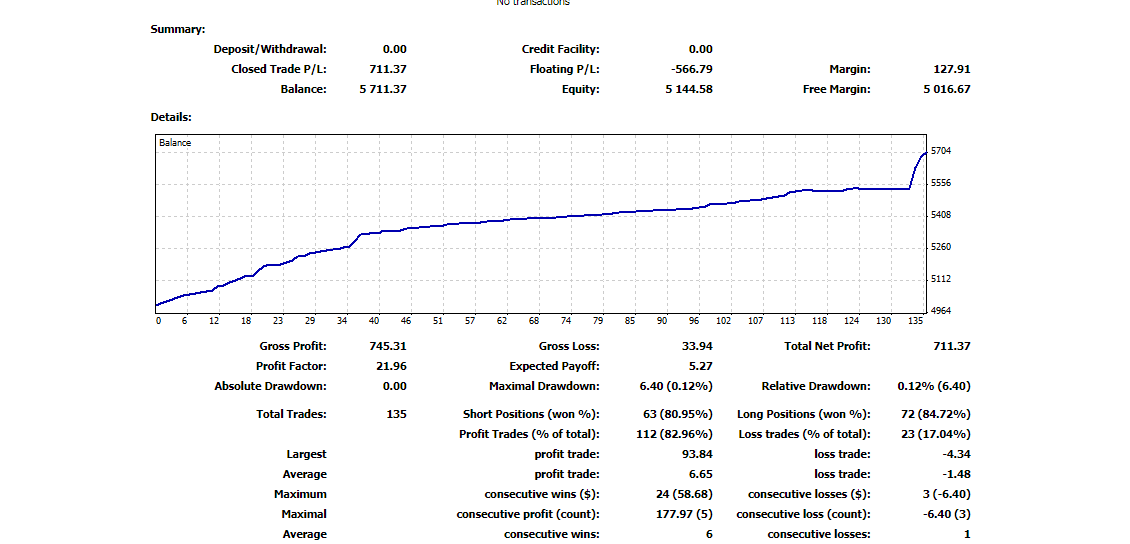The image size is (1130, 544).
Task: Click the Relative Drawdown value 0.12% (6.40)
Action: 934,386
